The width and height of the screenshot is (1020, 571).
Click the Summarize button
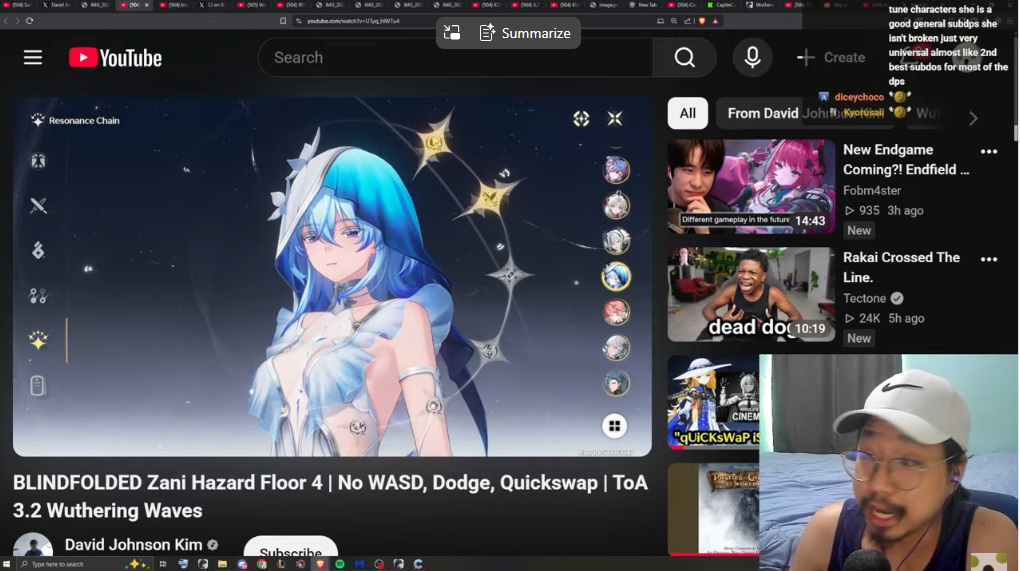pyautogui.click(x=525, y=33)
